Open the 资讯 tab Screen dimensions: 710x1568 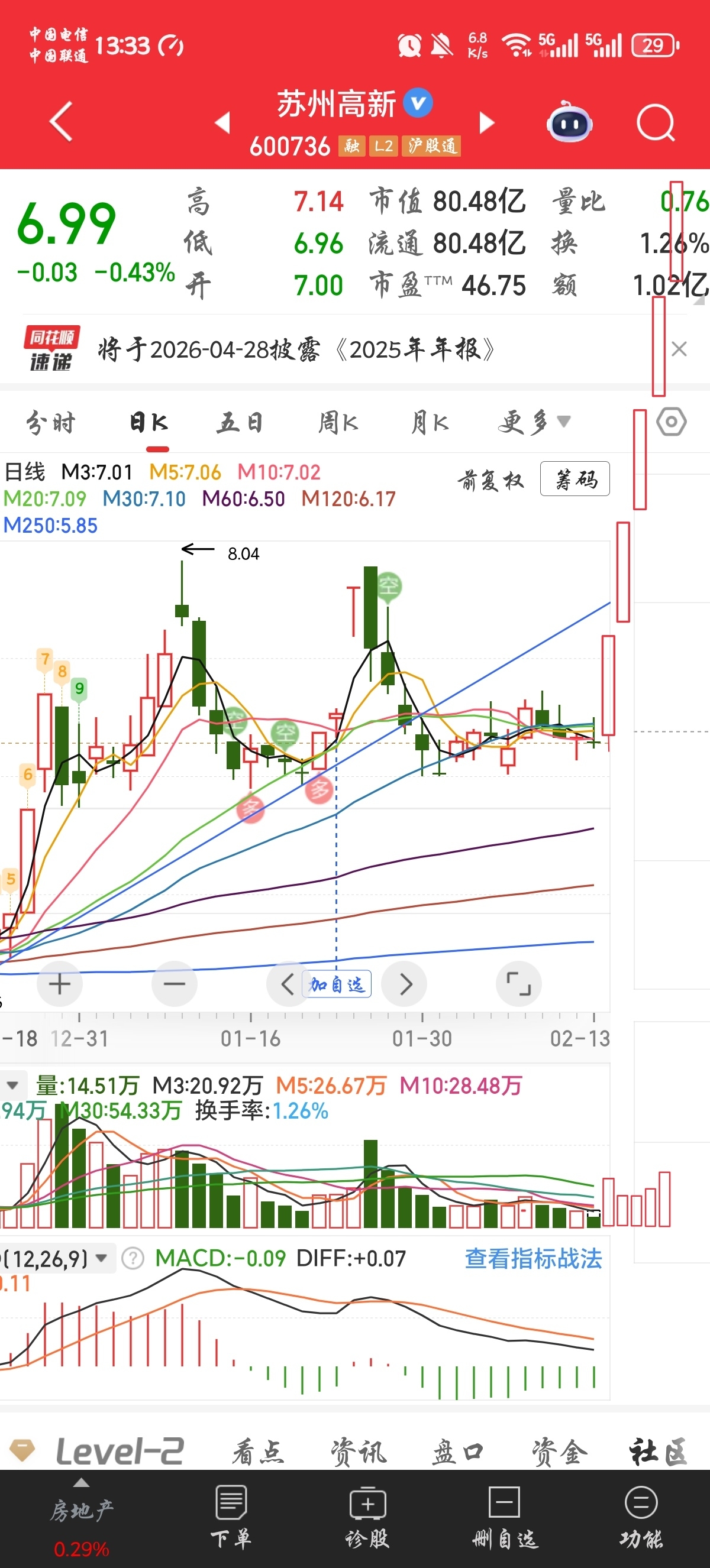(359, 1452)
